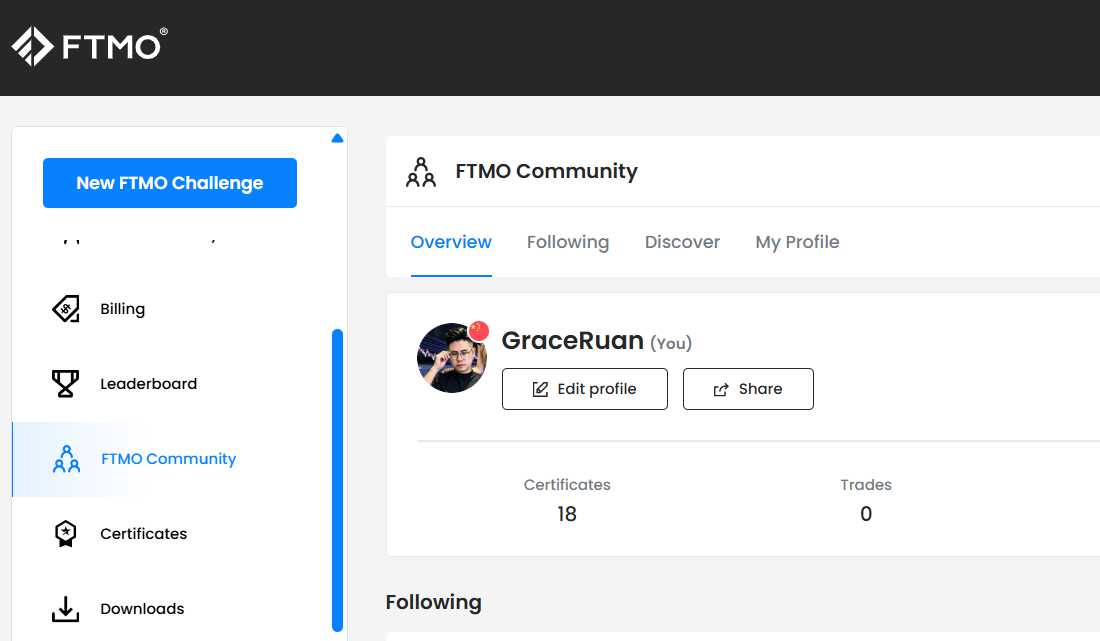1100x641 pixels.
Task: Click the Edit profile button
Action: coord(584,389)
